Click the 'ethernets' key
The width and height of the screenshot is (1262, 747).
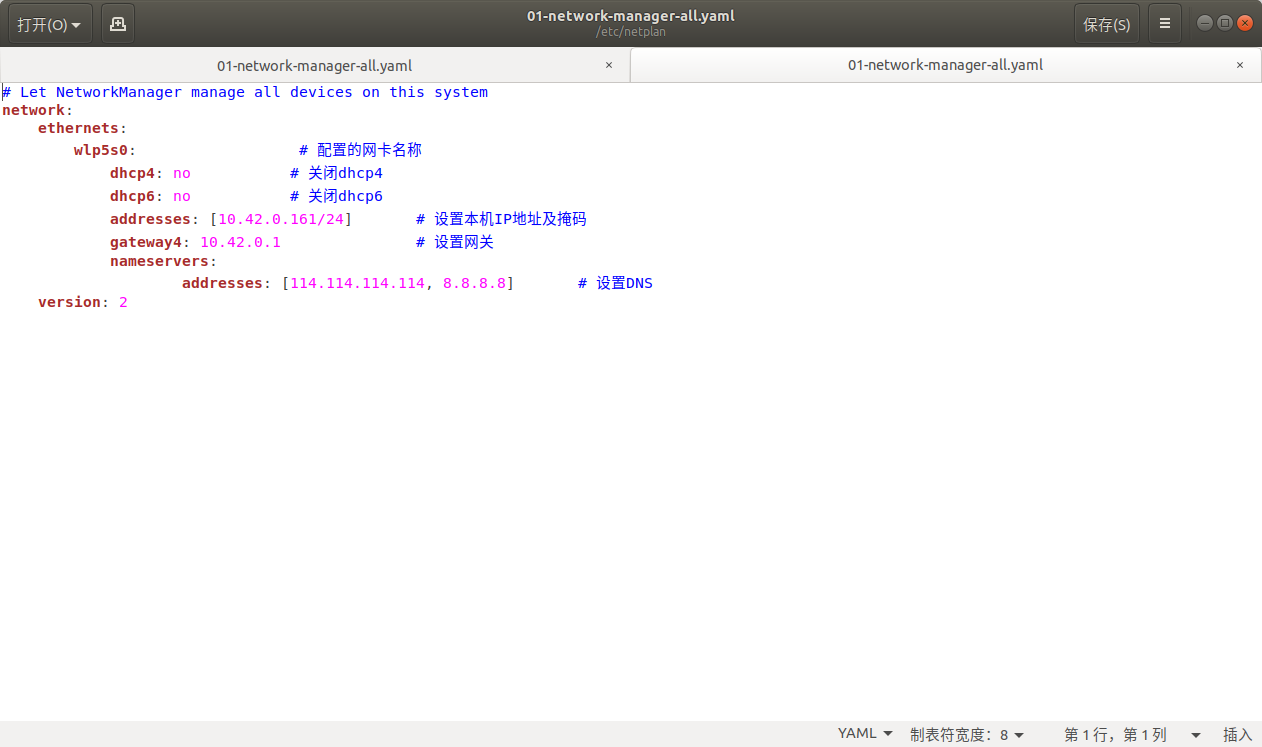(78, 128)
